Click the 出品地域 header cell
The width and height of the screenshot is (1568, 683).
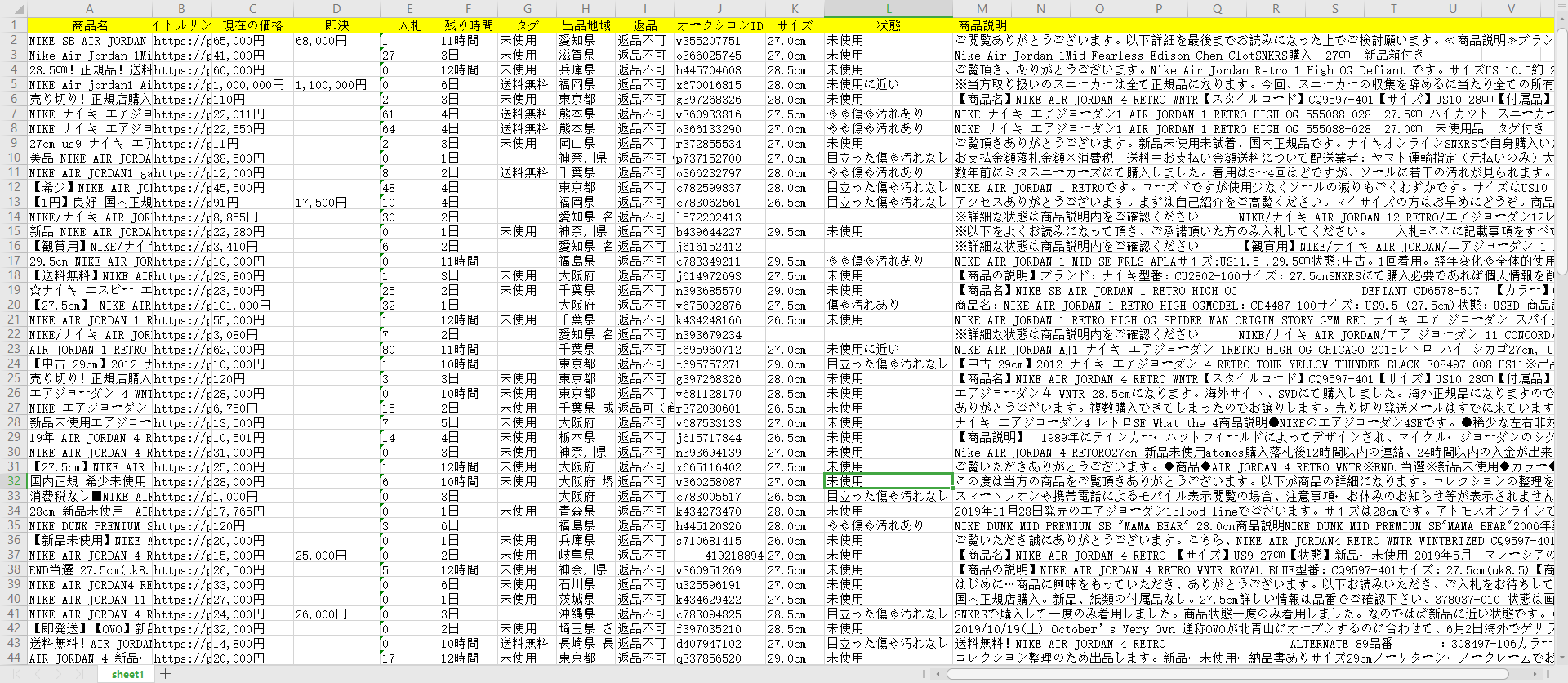coord(586,25)
